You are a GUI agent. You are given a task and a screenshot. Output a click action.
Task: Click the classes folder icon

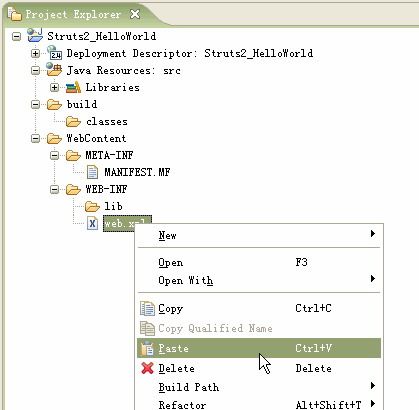coord(73,122)
